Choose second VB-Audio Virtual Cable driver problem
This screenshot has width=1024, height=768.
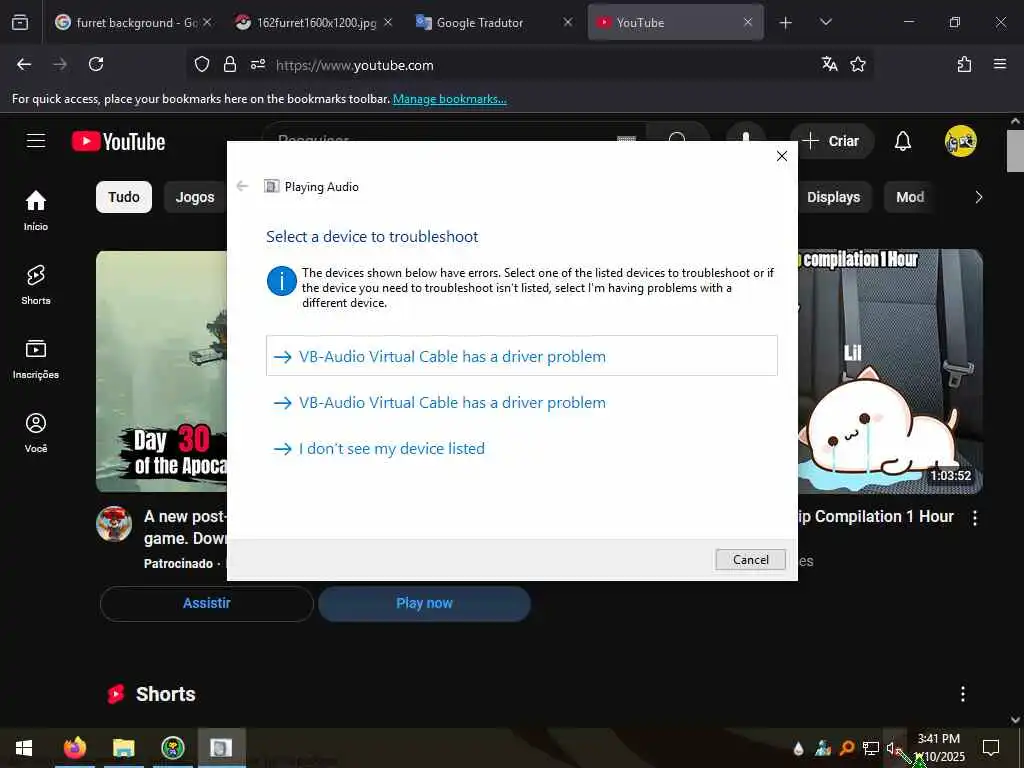(522, 402)
